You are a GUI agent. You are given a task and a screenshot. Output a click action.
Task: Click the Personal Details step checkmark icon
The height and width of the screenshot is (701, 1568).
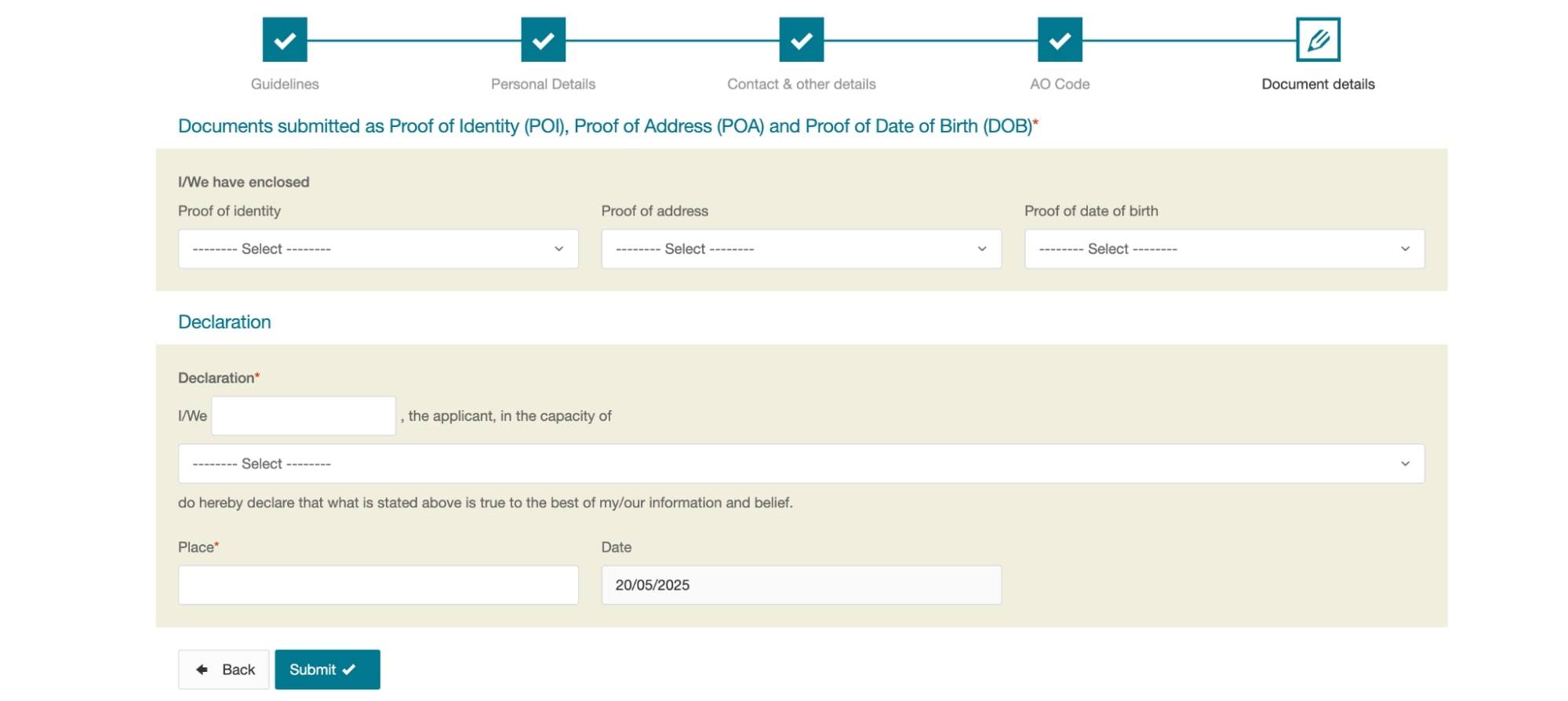(x=543, y=39)
